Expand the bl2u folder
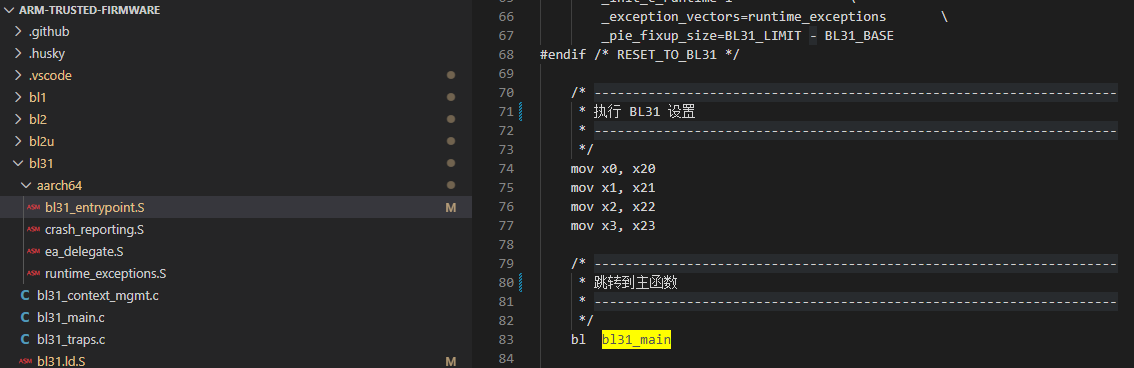Image resolution: width=1134 pixels, height=368 pixels. pos(19,141)
